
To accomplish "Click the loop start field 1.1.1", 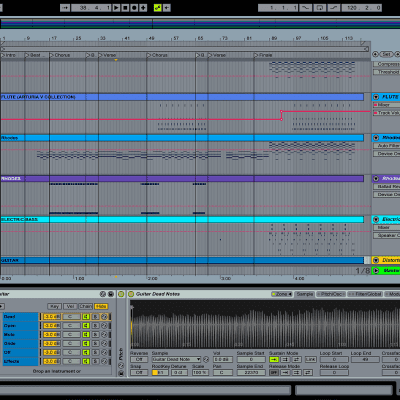I will (278, 8).
